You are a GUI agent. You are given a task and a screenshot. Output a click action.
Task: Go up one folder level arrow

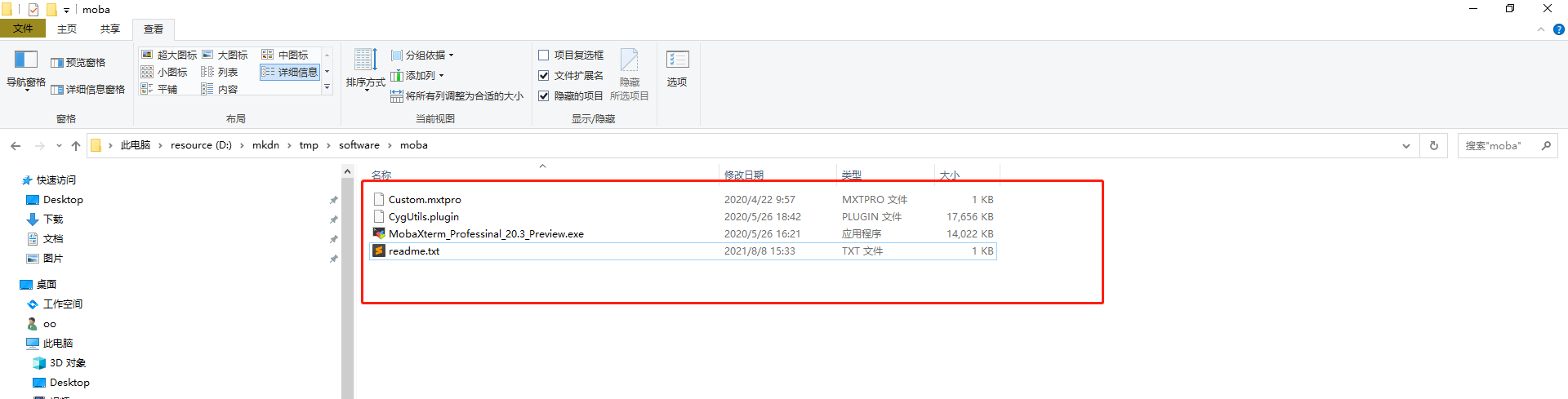tap(76, 145)
